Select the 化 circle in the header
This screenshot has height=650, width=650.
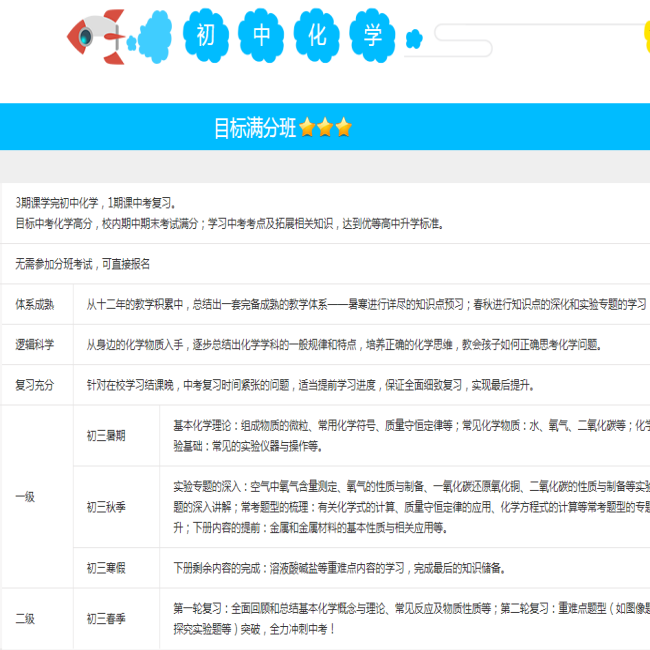click(x=319, y=36)
